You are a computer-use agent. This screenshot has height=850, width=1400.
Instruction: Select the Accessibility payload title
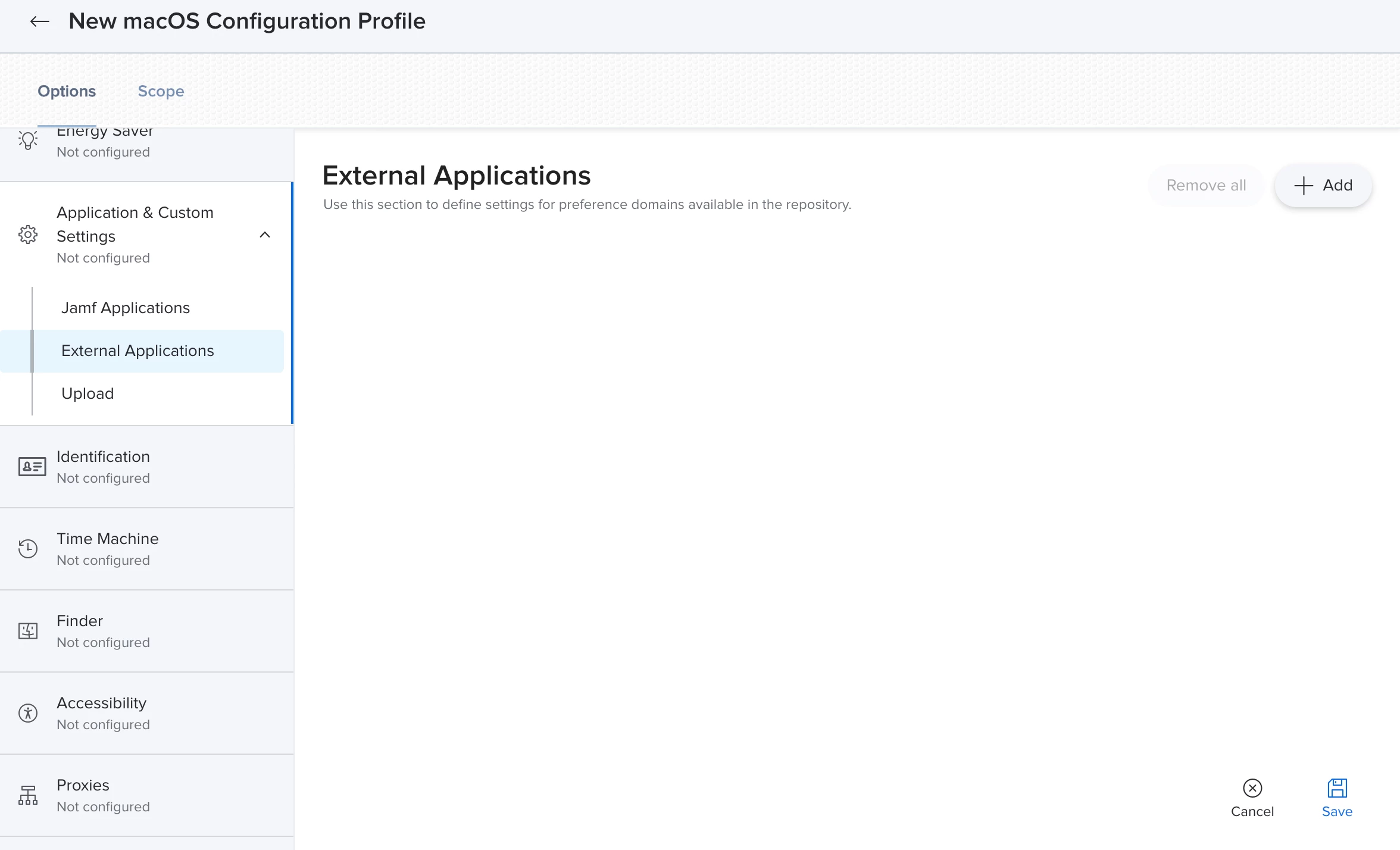pos(102,703)
